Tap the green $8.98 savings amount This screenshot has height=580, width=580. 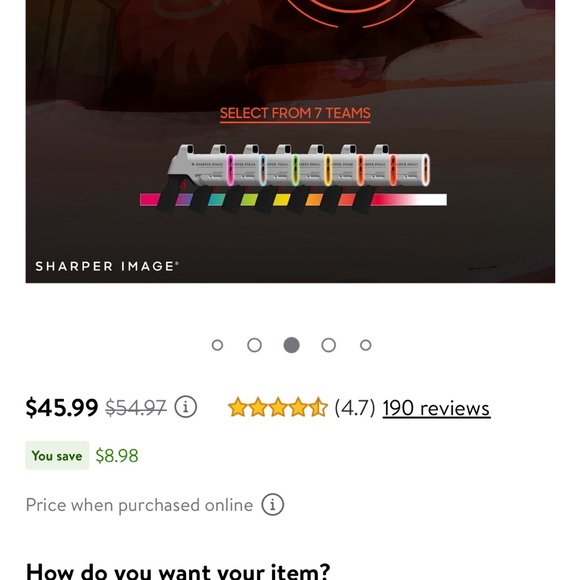click(x=117, y=456)
